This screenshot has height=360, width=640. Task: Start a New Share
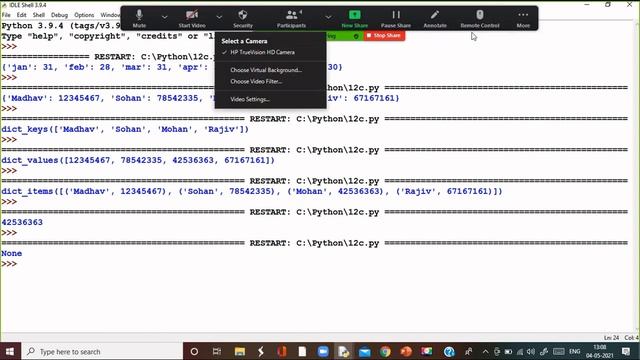tap(354, 18)
